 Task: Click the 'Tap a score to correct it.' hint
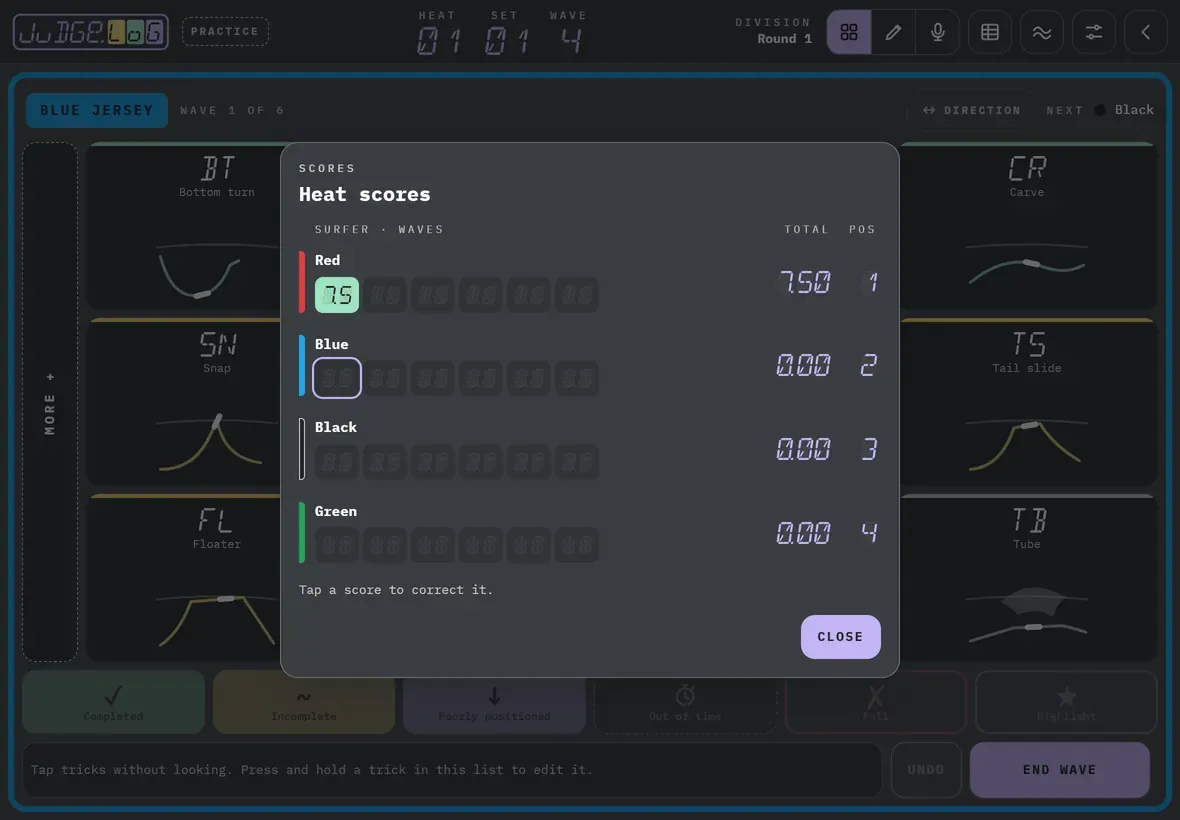(x=396, y=590)
